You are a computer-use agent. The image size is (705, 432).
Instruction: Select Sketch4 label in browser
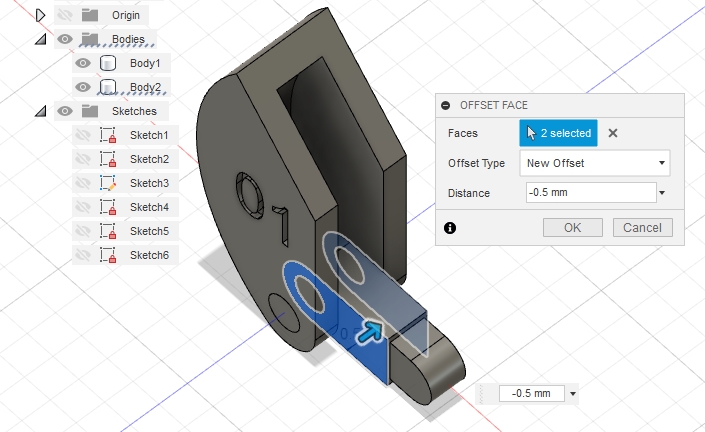[149, 207]
